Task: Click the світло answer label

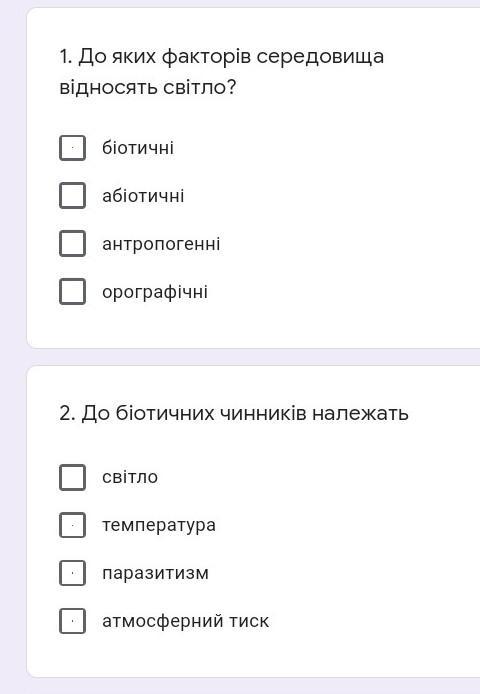Action: point(130,477)
